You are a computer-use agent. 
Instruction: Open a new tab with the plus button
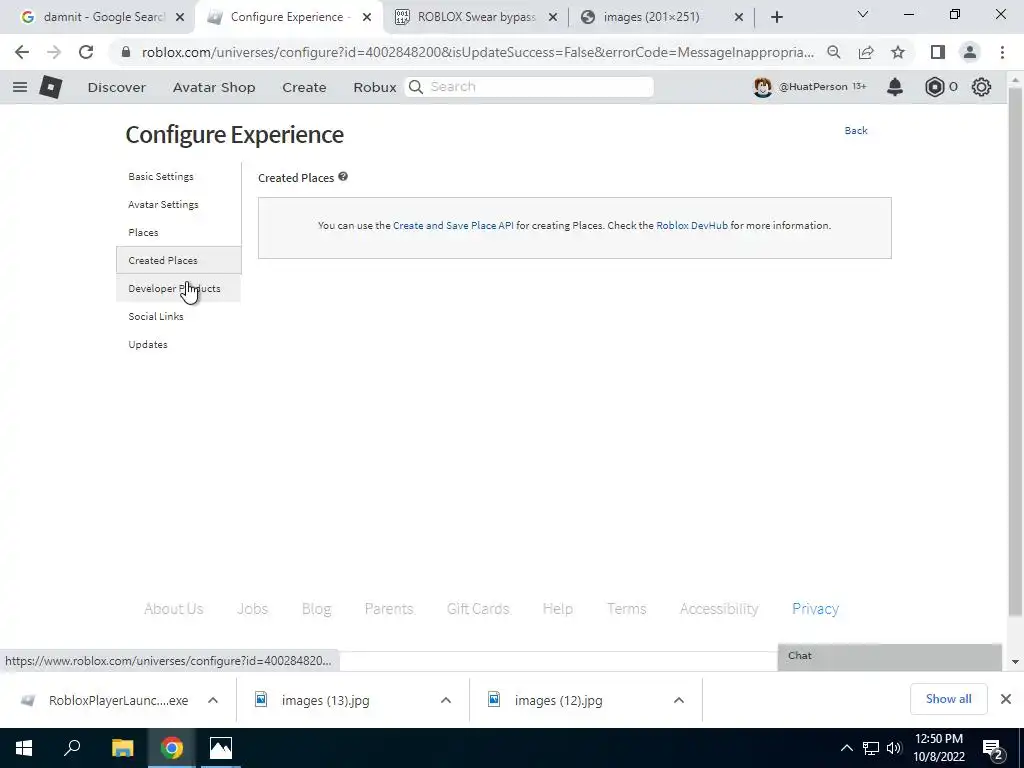[x=776, y=17]
